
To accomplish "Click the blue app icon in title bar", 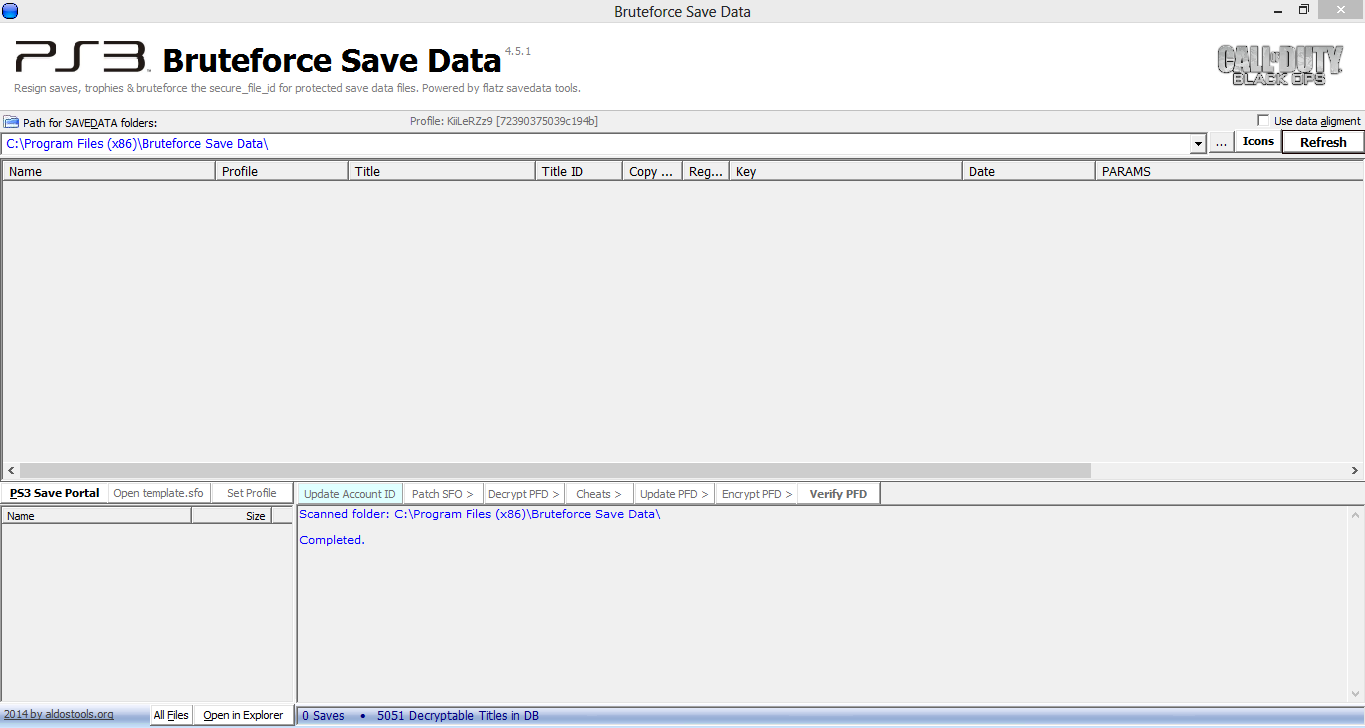I will tap(10, 11).
